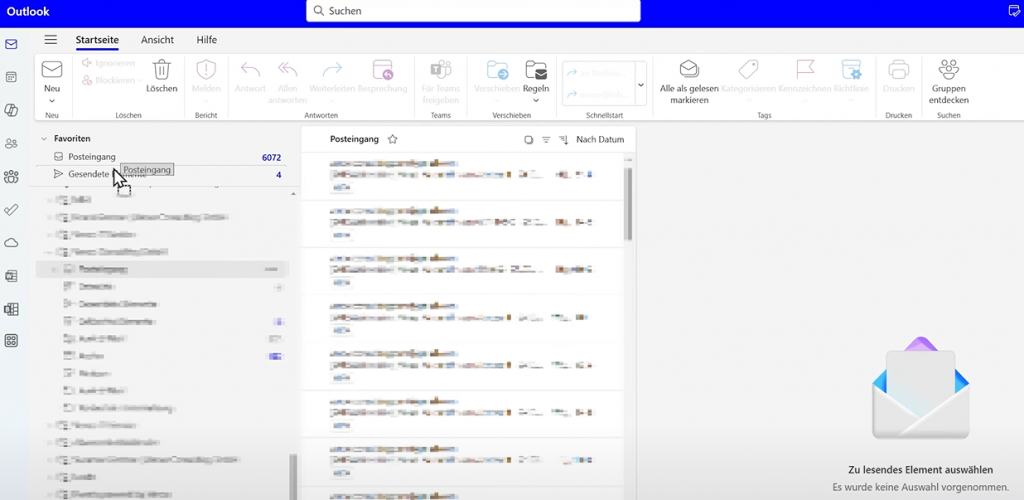This screenshot has height=500, width=1024.
Task: Switch to the Startseite tab
Action: (97, 40)
